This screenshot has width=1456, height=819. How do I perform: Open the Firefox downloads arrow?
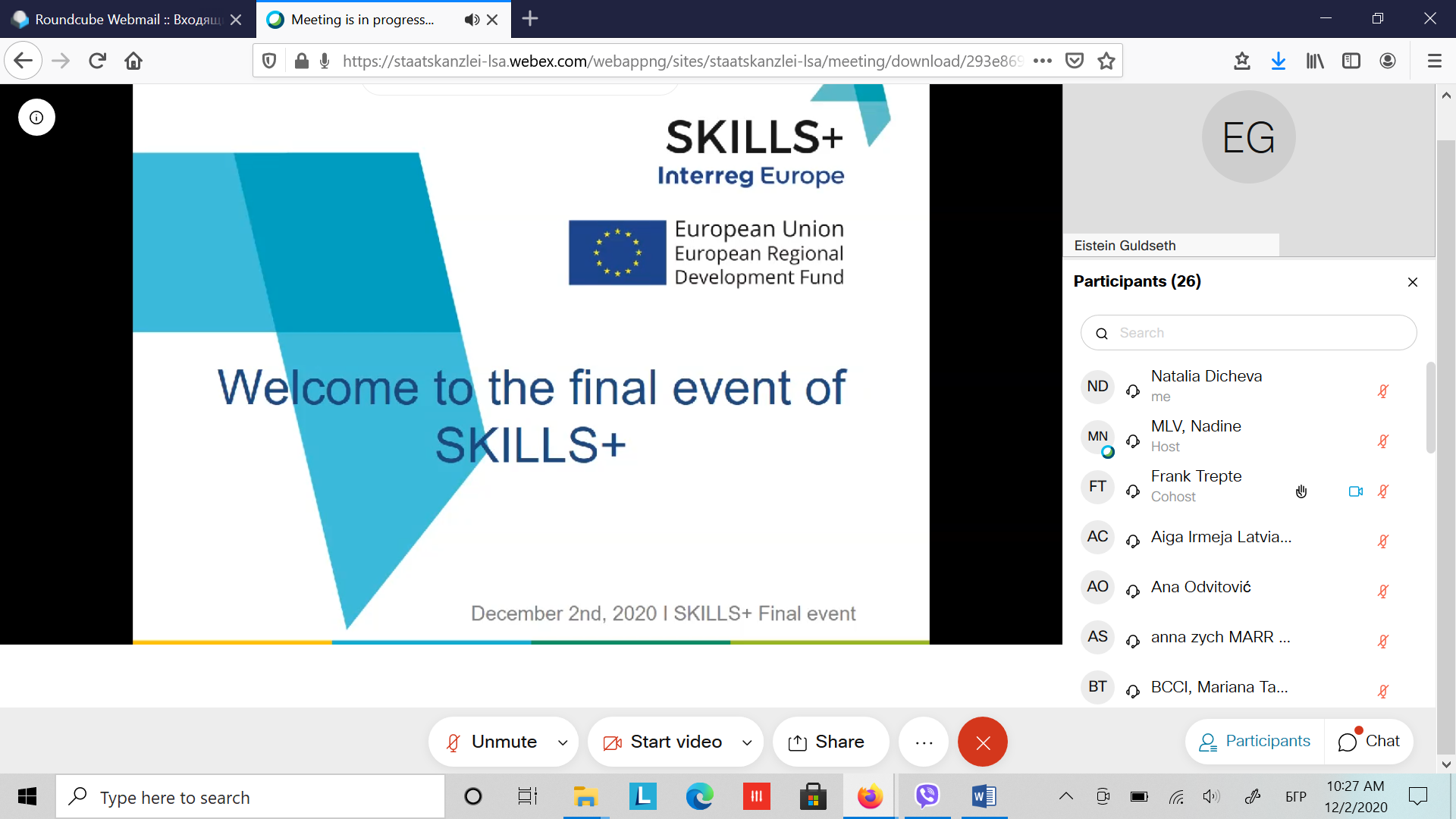point(1279,61)
